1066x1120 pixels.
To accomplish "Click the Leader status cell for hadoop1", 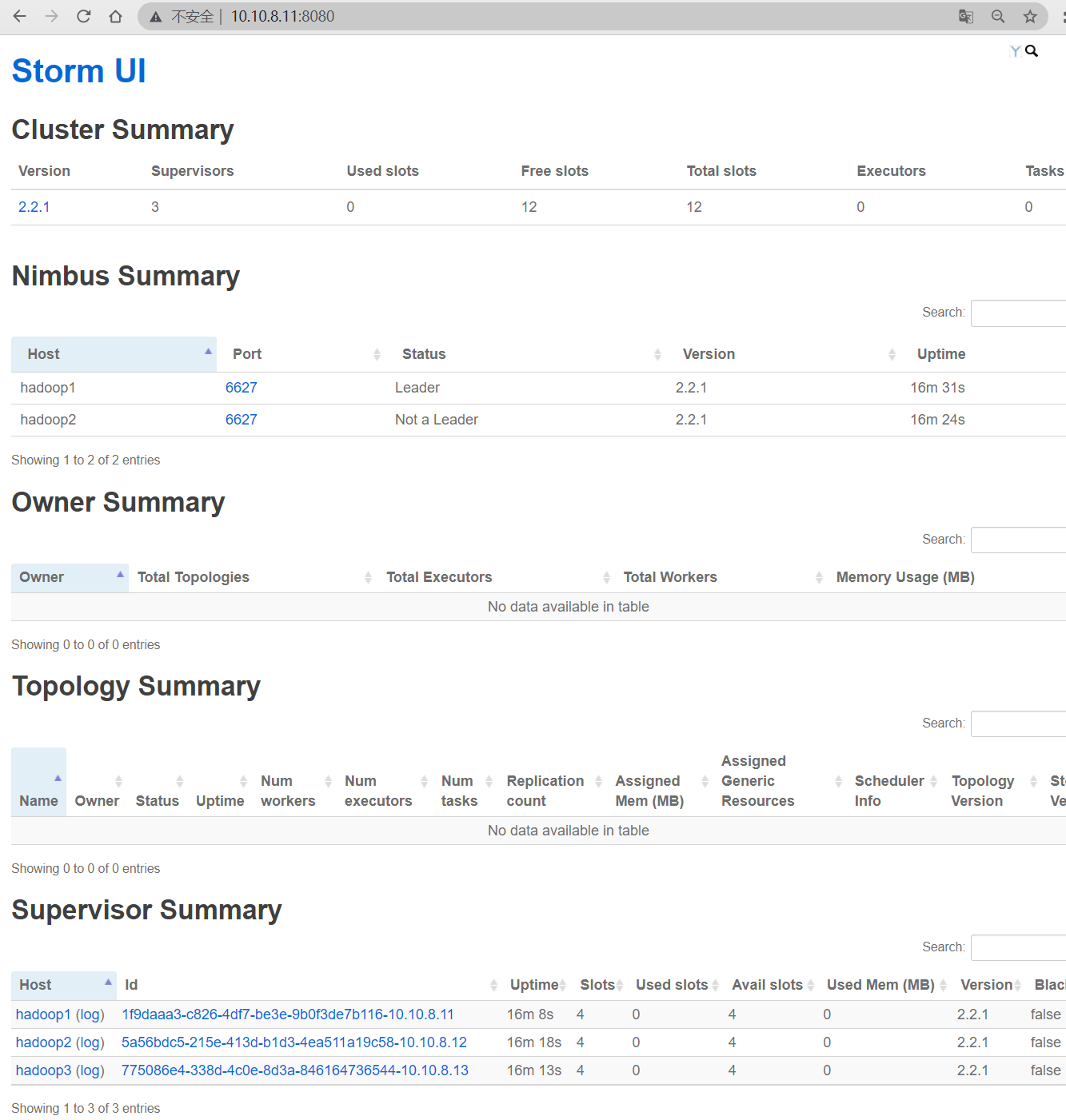I will click(x=417, y=388).
